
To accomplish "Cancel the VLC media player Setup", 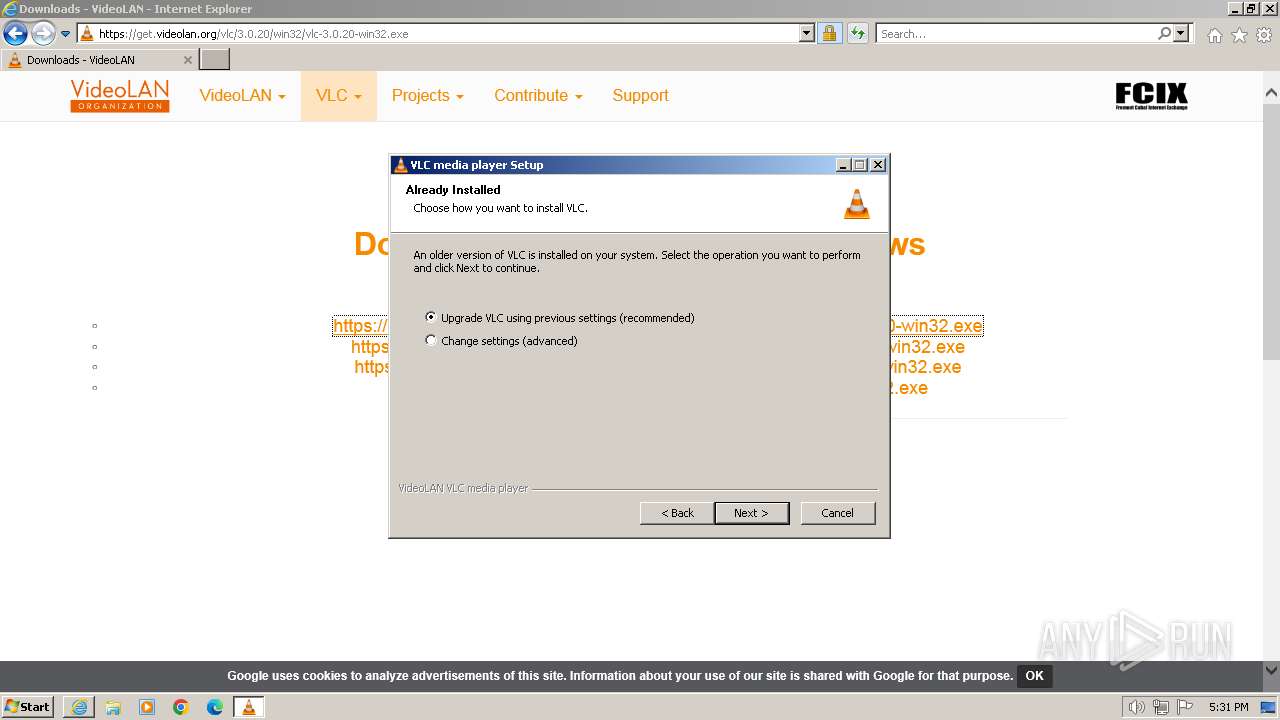I will pos(838,513).
